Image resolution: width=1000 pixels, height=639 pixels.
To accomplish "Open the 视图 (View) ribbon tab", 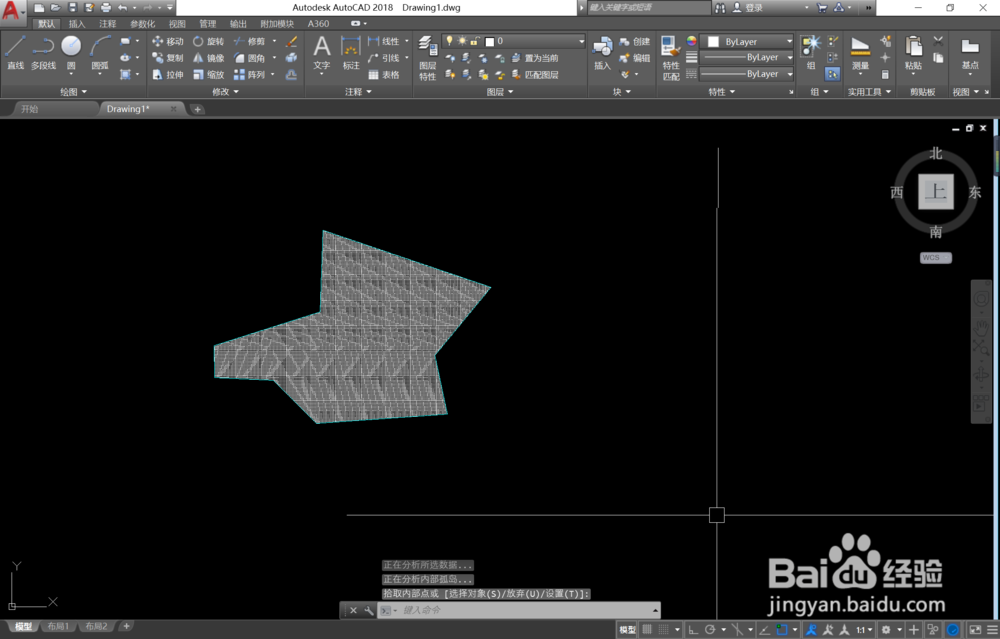I will pos(177,24).
